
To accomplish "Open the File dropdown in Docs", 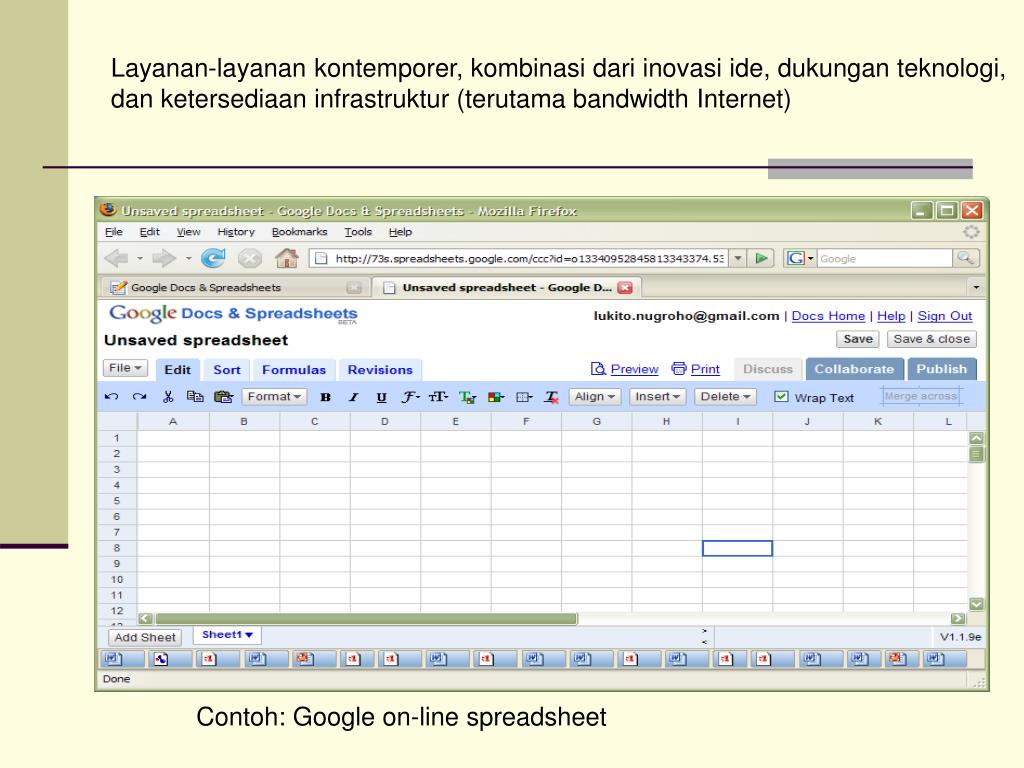I will tap(125, 368).
